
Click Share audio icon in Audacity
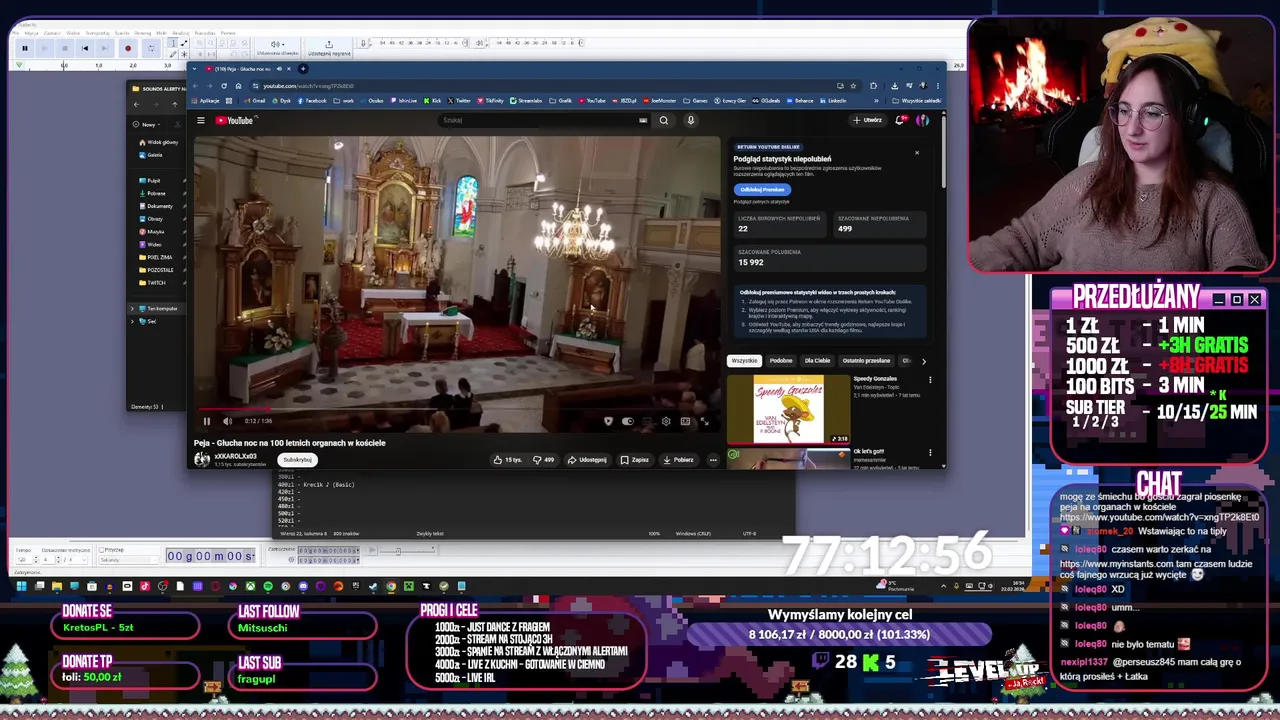[x=328, y=48]
